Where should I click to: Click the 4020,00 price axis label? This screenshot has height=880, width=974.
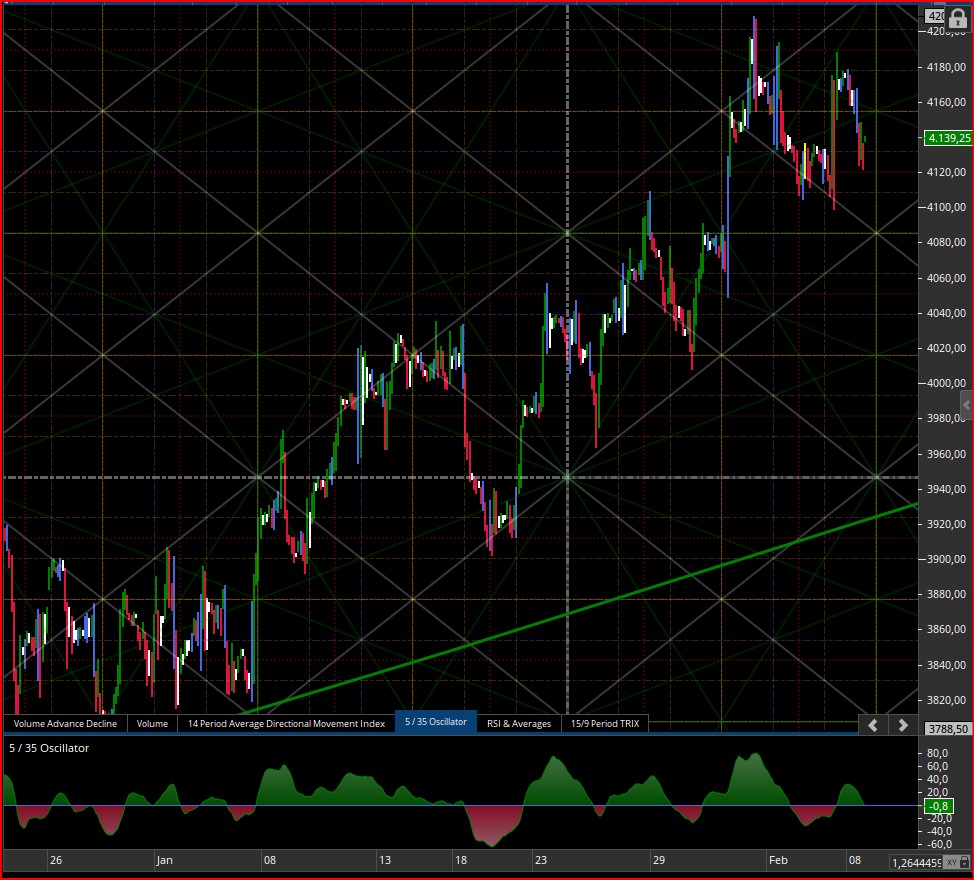click(x=946, y=348)
